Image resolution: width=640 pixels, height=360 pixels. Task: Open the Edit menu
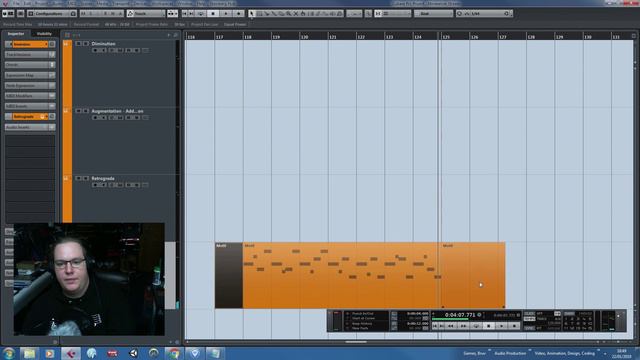[27, 3]
